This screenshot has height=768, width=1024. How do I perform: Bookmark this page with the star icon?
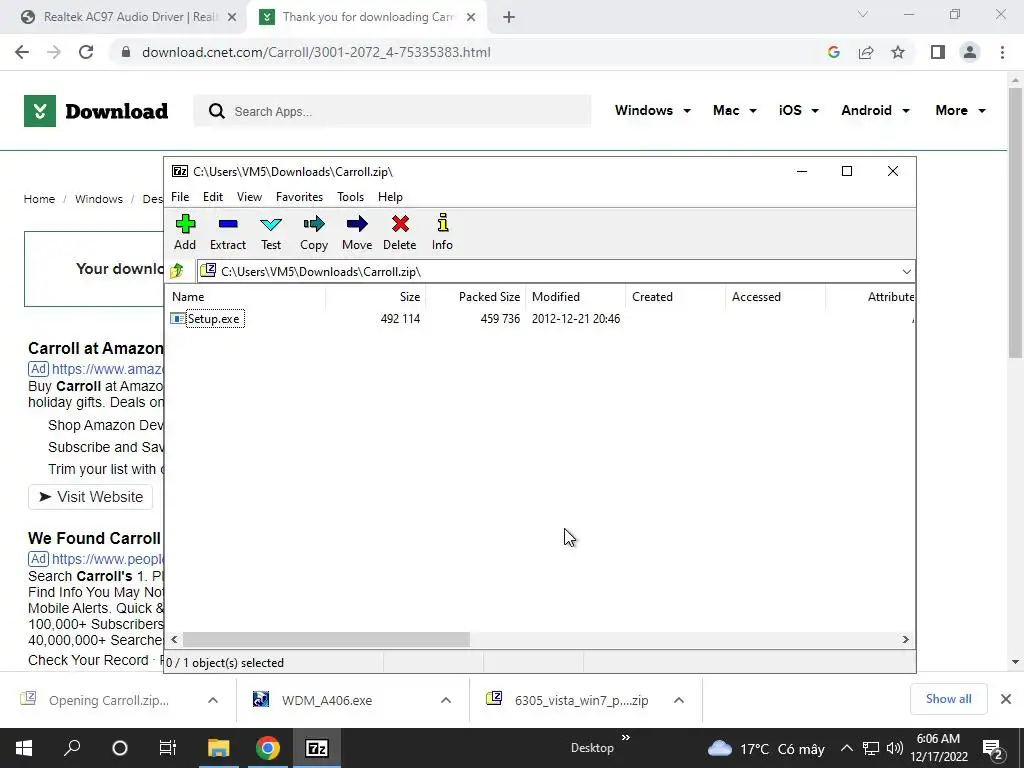click(898, 52)
